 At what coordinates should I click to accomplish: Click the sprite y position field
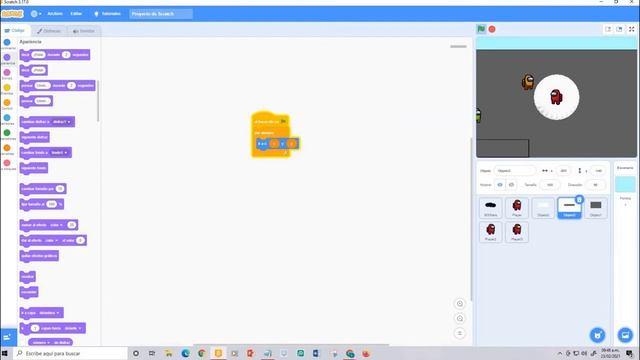tap(598, 171)
